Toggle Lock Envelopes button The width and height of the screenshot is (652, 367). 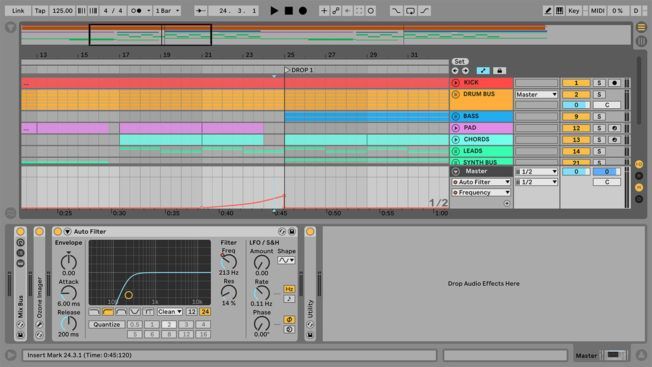tap(499, 71)
